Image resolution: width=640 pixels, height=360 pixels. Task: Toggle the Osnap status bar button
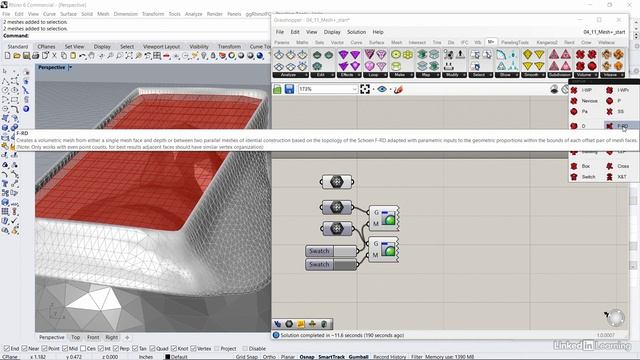pyautogui.click(x=307, y=357)
